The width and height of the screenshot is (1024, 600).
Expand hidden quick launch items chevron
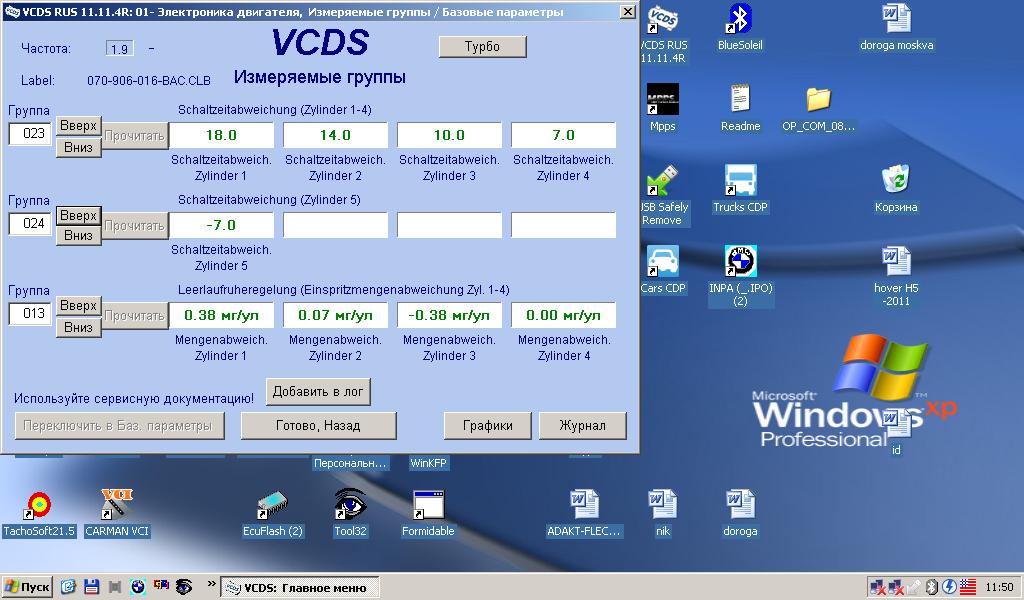point(212,584)
